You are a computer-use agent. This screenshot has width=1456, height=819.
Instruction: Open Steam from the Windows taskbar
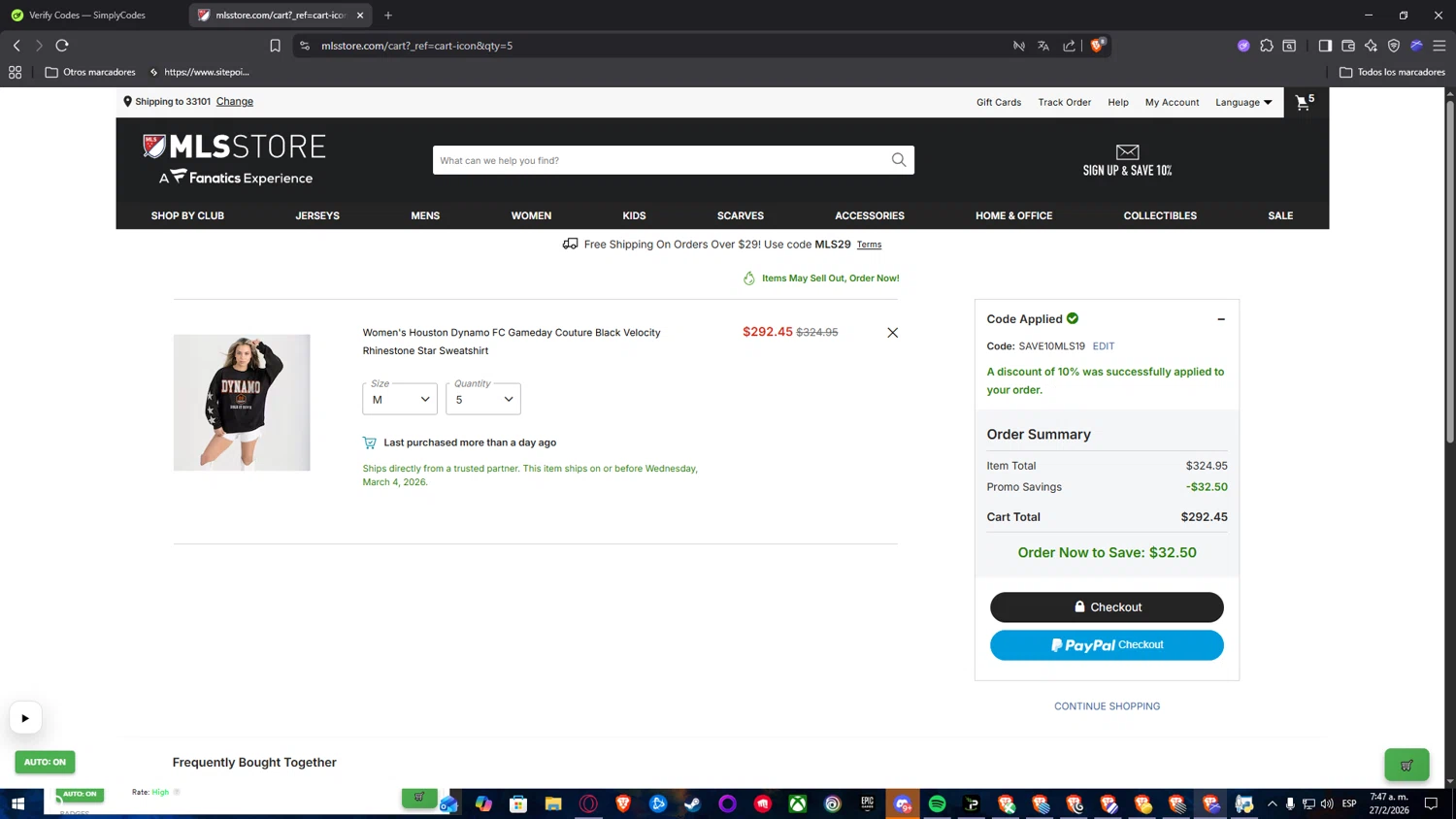(x=692, y=803)
